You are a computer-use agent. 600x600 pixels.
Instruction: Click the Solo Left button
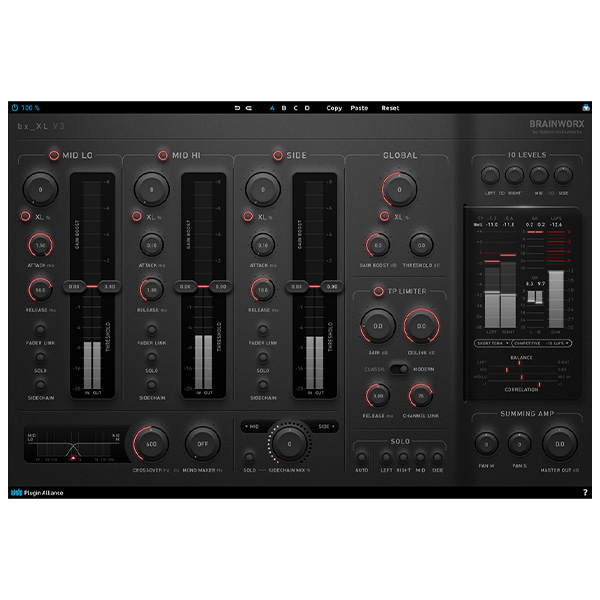(x=386, y=457)
